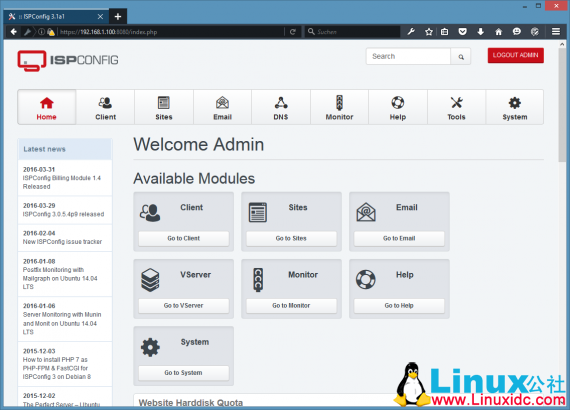Open the Tools navigation tab
570x410 pixels.
tap(456, 107)
